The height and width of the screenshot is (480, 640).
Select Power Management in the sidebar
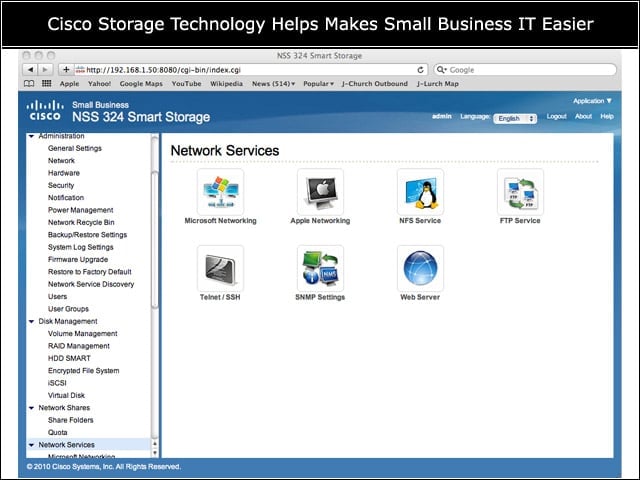[x=80, y=210]
